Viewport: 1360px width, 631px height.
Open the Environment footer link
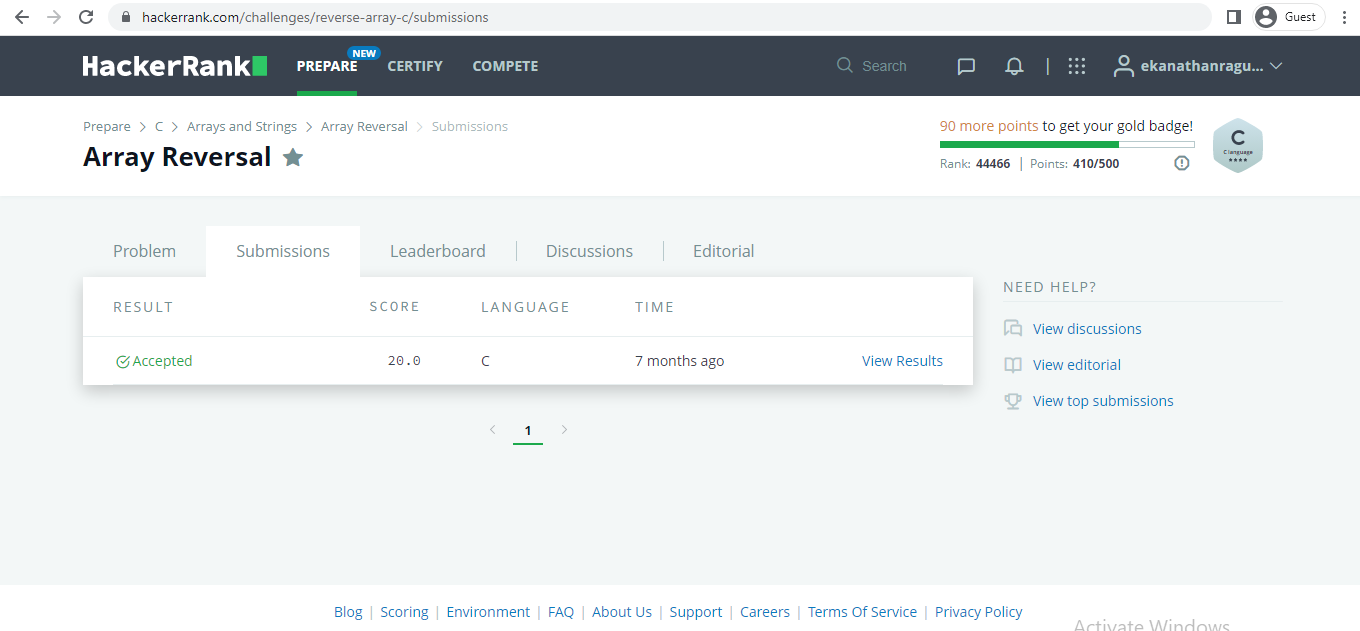coord(488,612)
